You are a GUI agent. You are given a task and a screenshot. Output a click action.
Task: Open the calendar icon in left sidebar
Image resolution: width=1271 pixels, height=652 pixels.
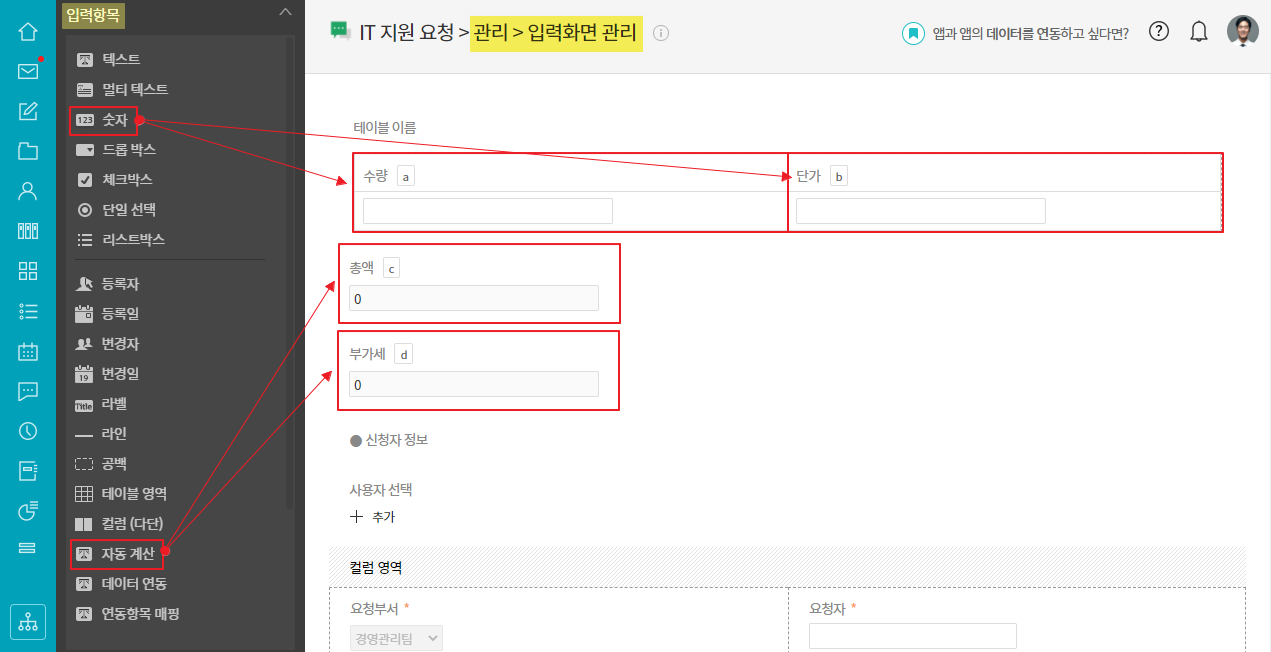coord(28,351)
